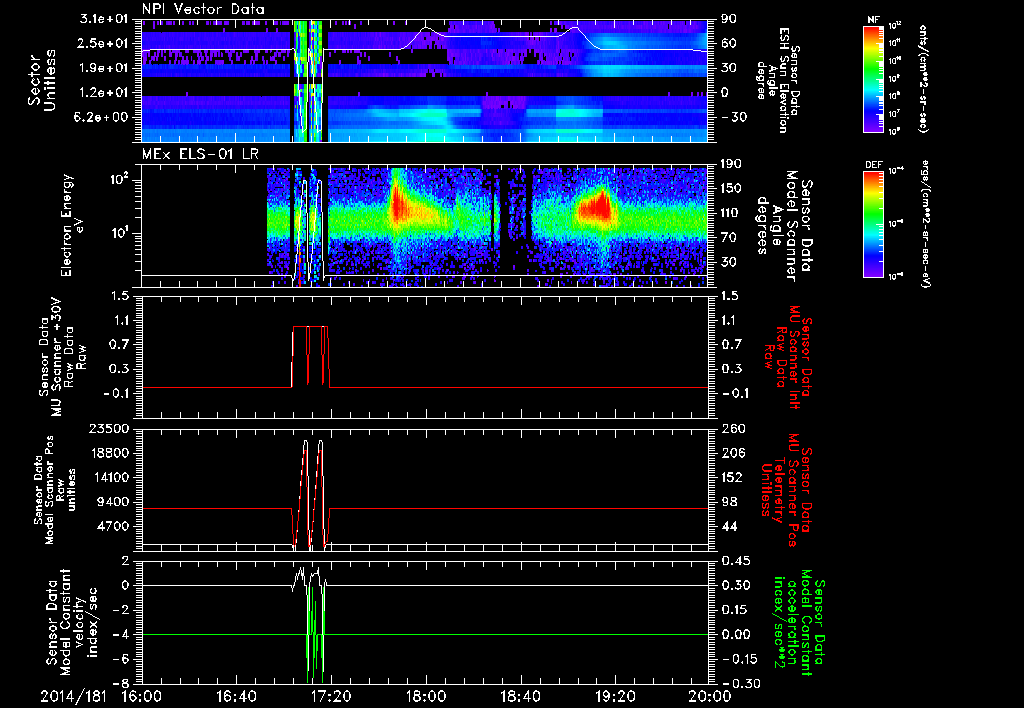
Task: Click the "MU Scanner +30V Raw Data" label
Action: click(63, 357)
